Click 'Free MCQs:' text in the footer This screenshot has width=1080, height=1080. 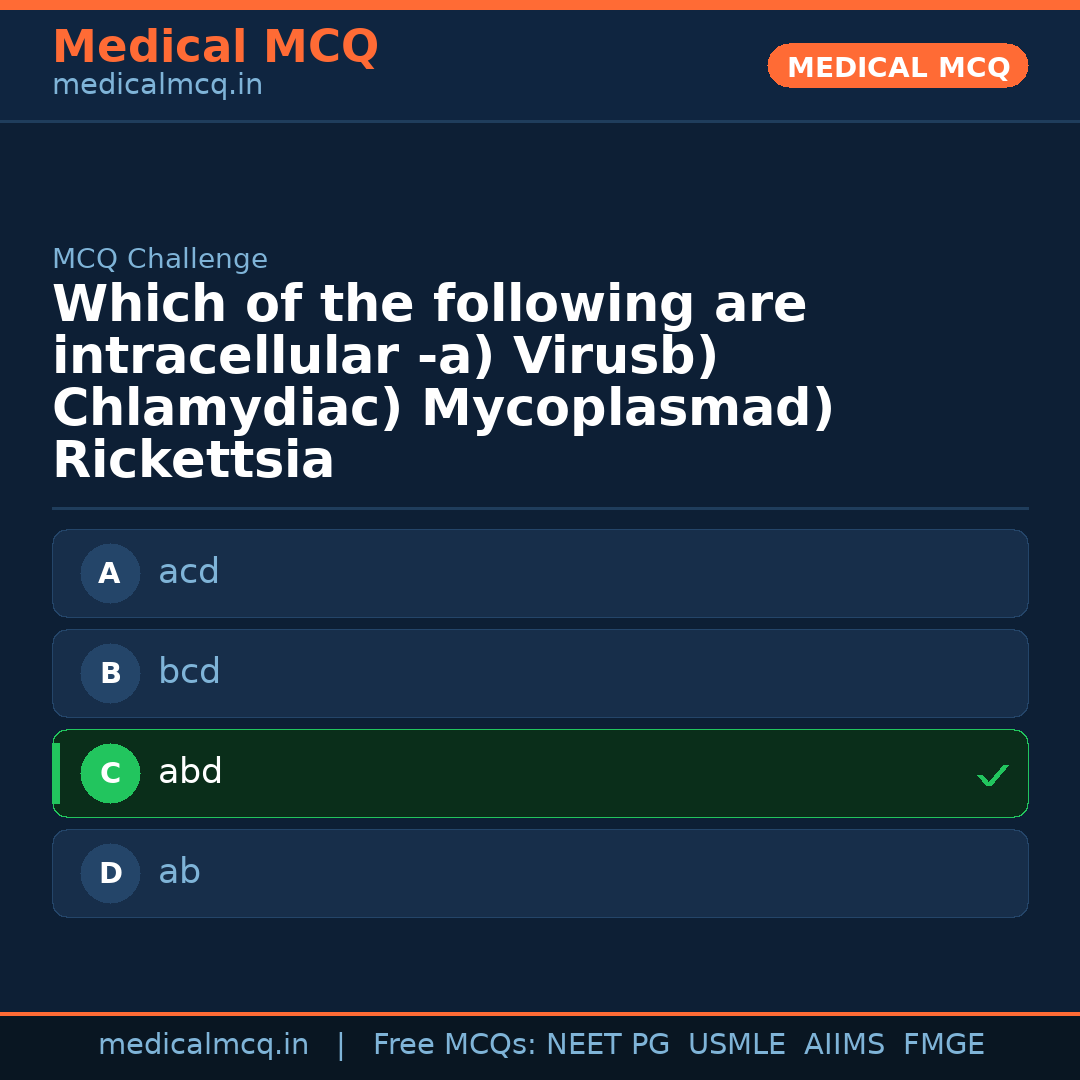(454, 1045)
